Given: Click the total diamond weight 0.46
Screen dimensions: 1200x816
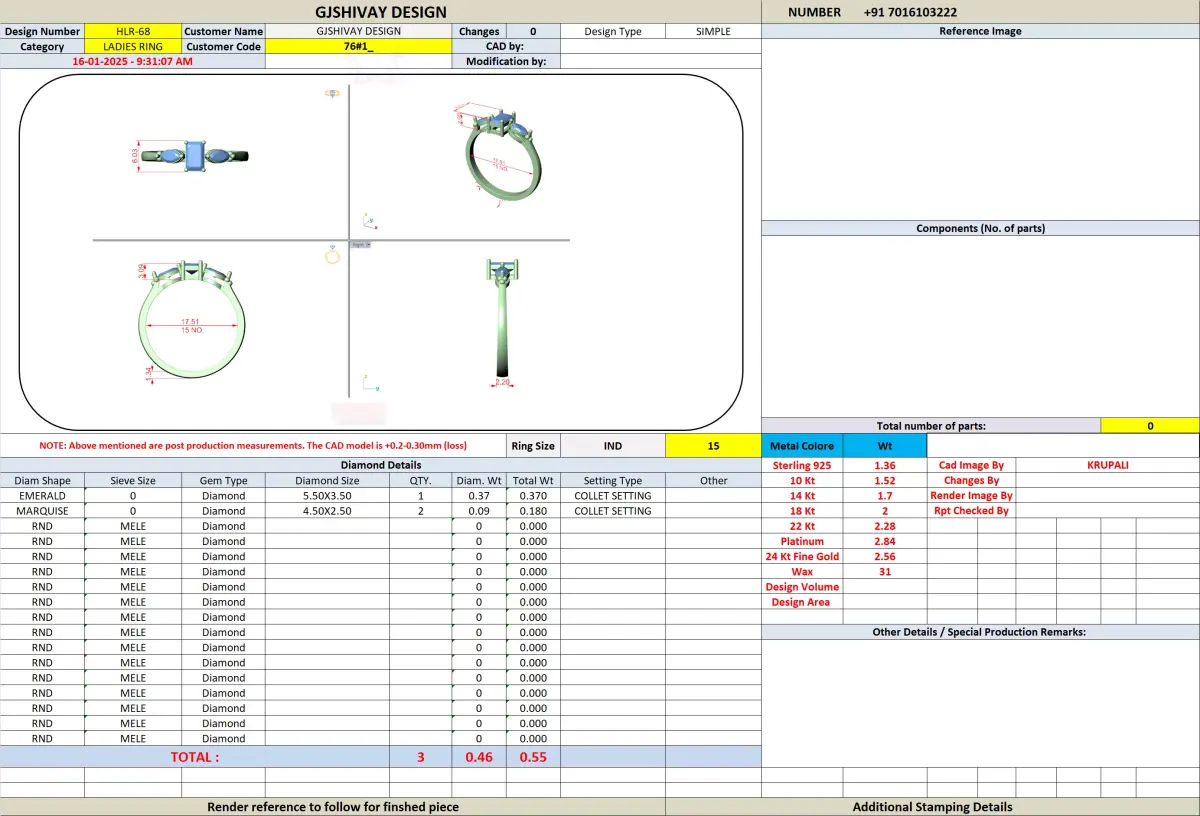Looking at the screenshot, I should point(479,757).
